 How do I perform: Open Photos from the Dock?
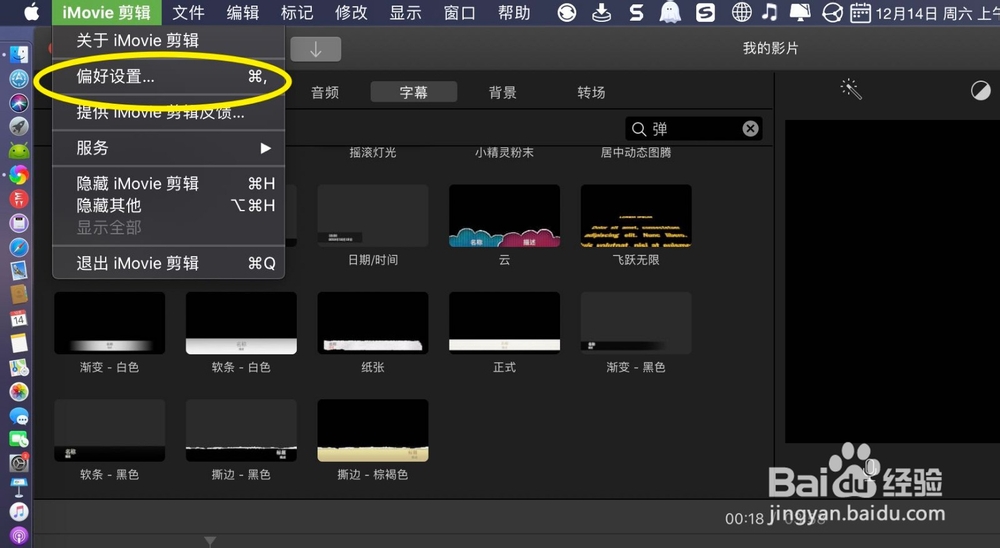pos(19,391)
